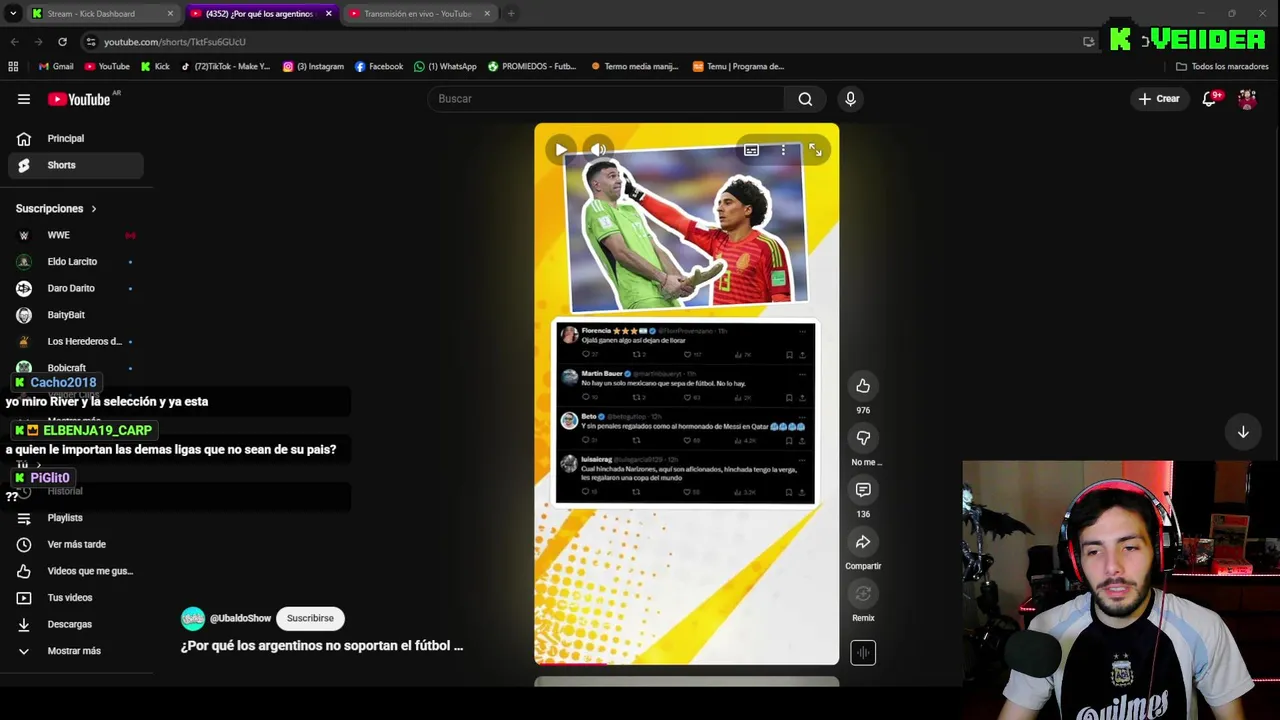
Task: Share the short via Compartir
Action: [863, 542]
